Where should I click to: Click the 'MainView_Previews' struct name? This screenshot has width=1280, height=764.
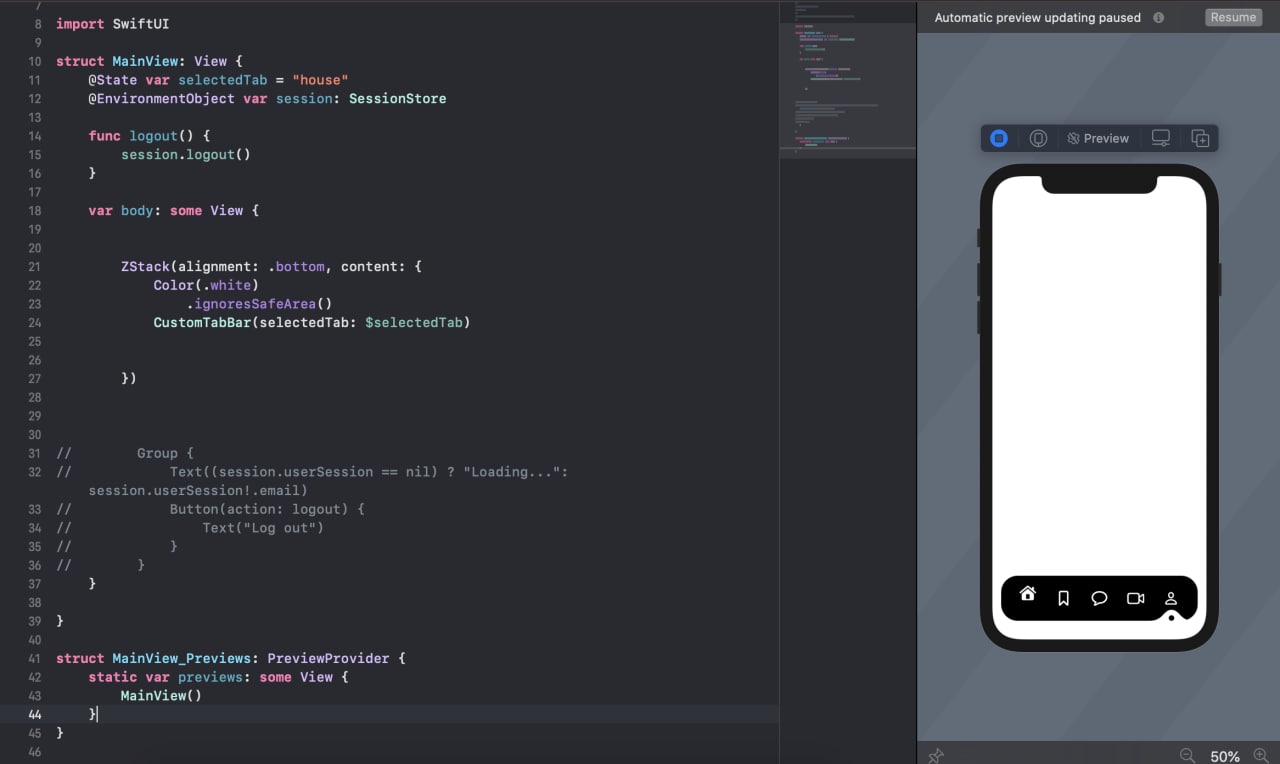pos(181,659)
